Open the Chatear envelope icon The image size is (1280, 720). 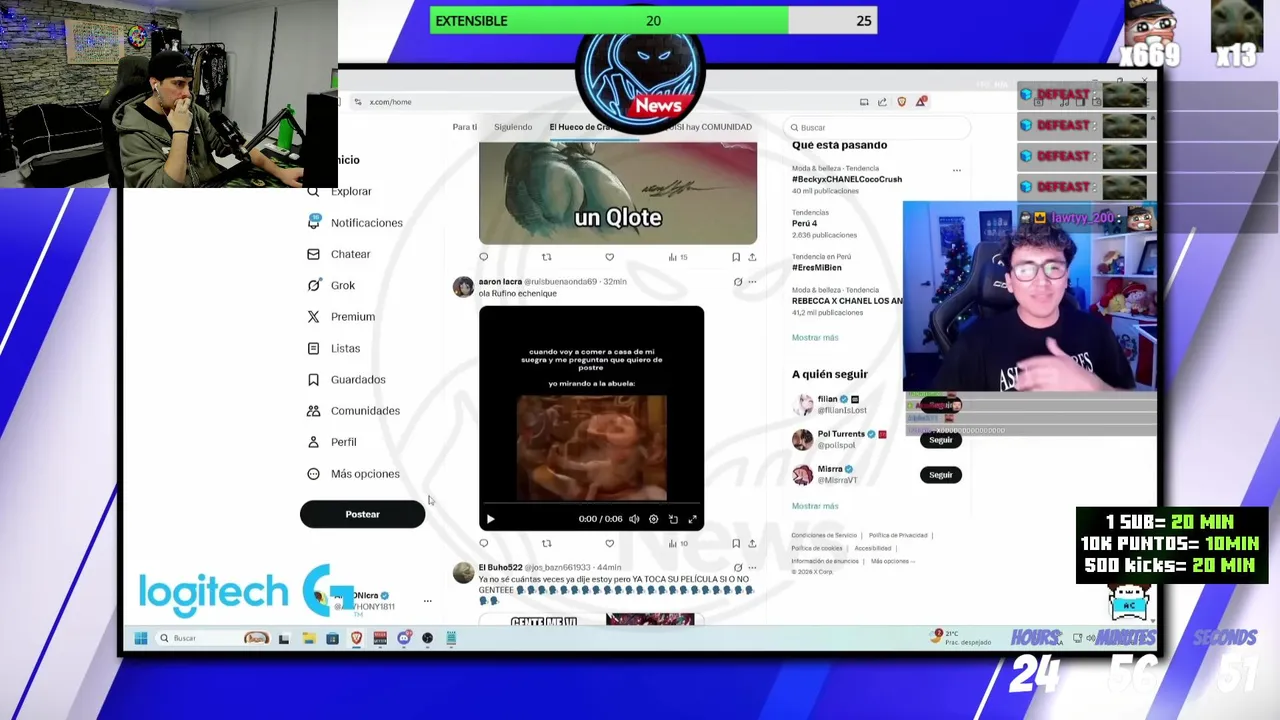coord(313,254)
